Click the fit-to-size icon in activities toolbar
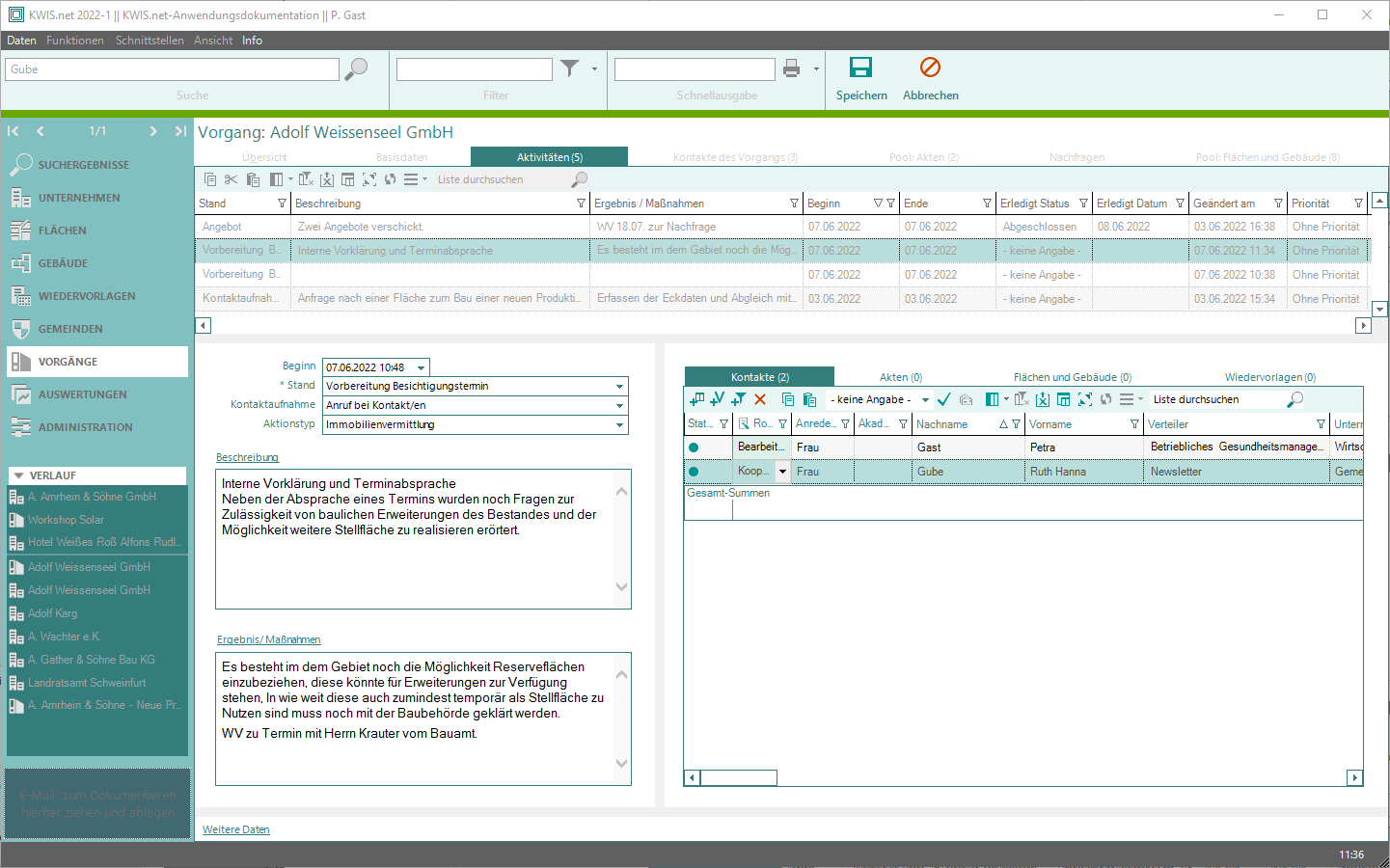The image size is (1390, 868). tap(369, 179)
